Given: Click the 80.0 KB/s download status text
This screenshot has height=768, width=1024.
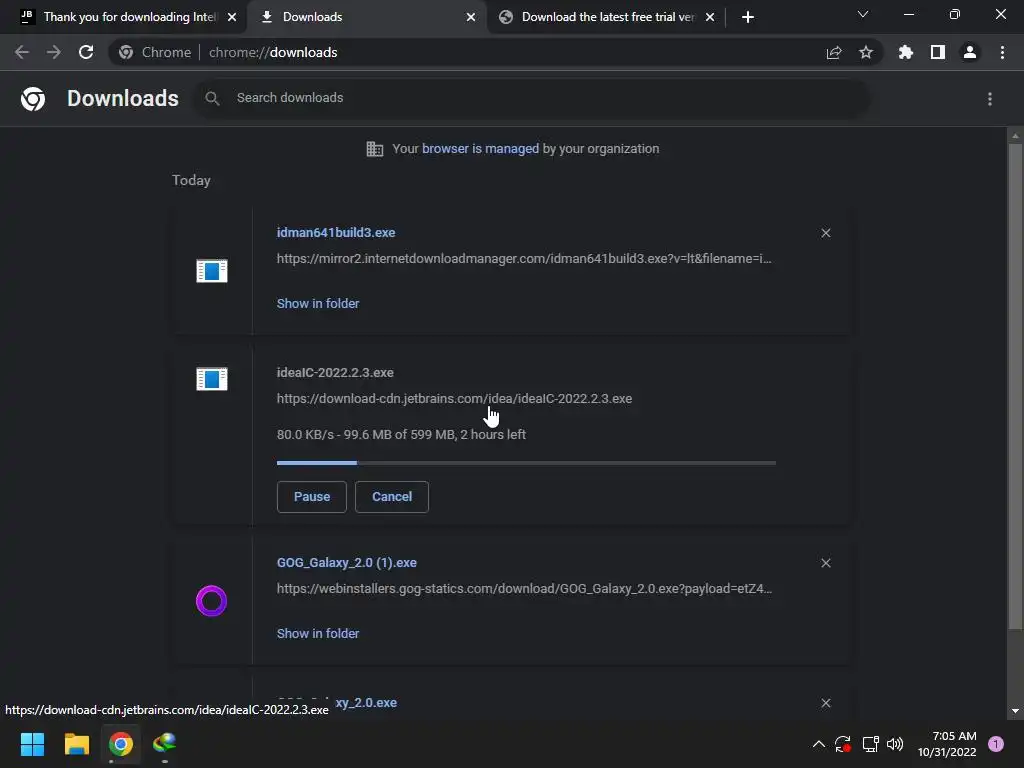Looking at the screenshot, I should coord(401,434).
